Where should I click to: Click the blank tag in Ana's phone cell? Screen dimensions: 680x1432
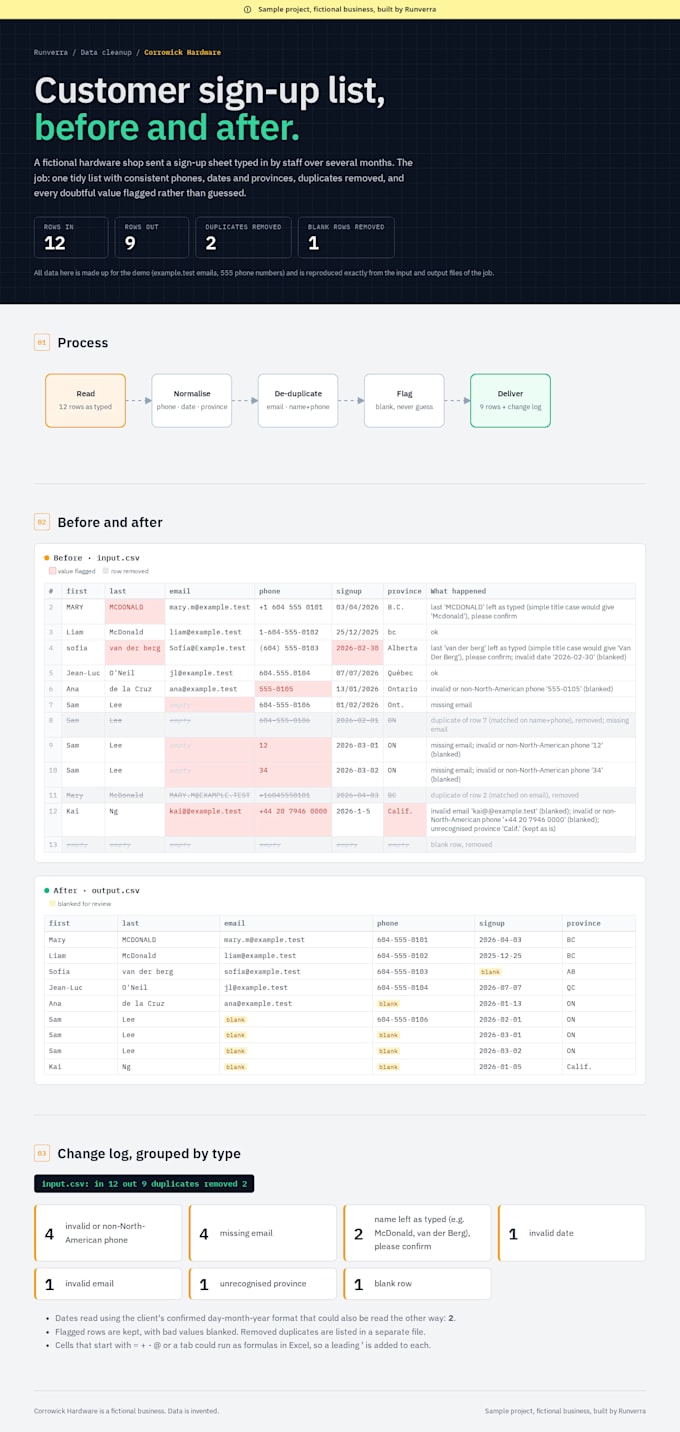point(388,1003)
